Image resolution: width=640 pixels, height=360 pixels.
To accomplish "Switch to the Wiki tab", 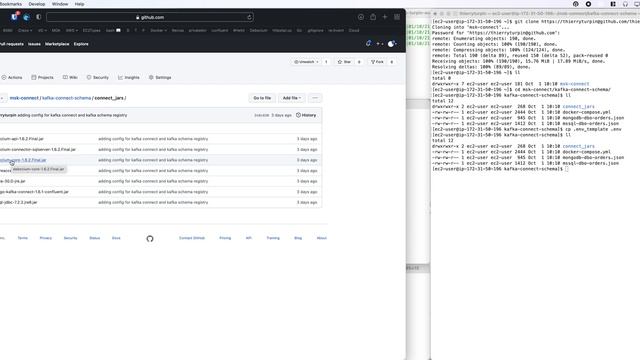I will coord(70,77).
